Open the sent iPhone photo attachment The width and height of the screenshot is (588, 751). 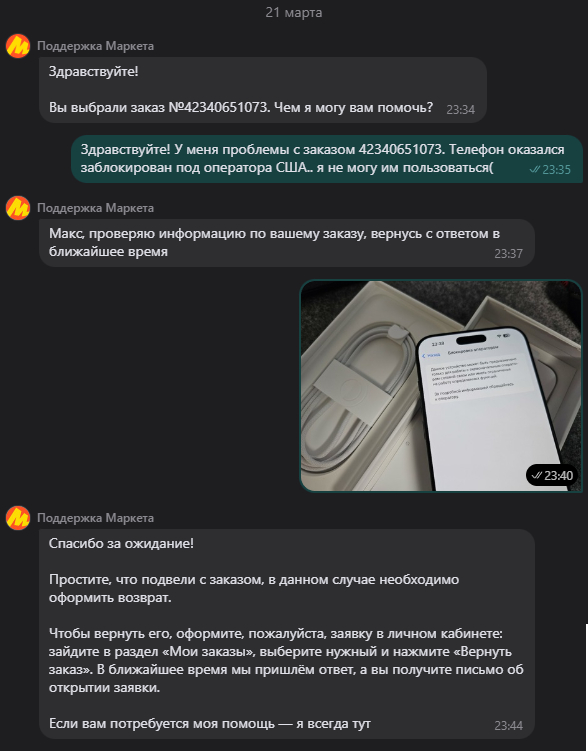(x=441, y=386)
